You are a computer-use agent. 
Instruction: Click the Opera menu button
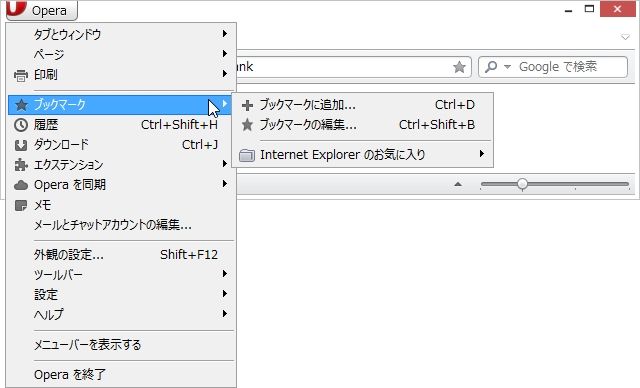pos(42,10)
